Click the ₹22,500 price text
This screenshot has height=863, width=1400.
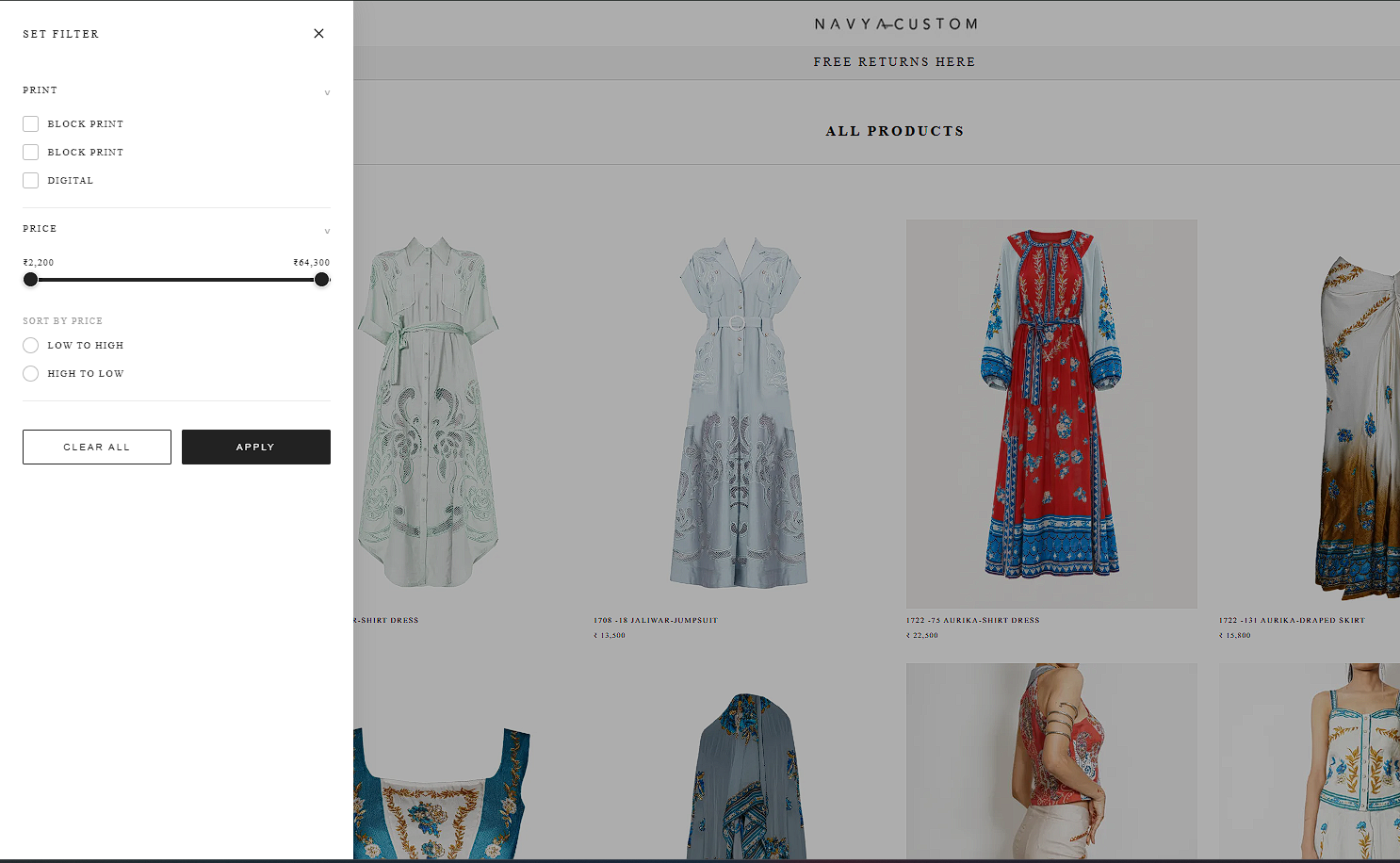click(922, 636)
